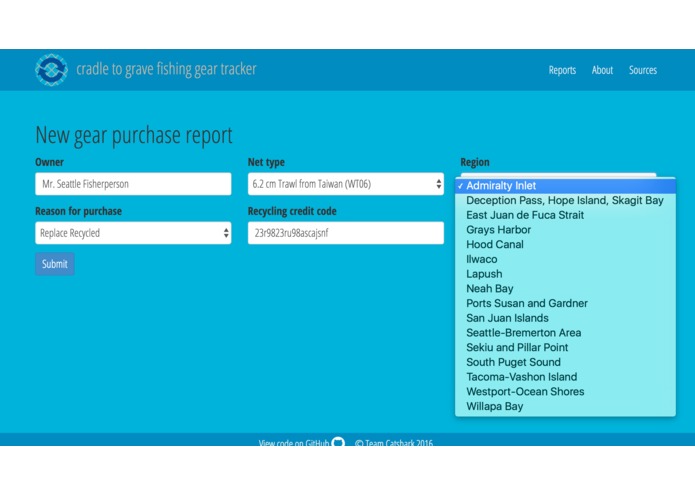Viewport: 695px width, 494px height.
Task: Pick San Juan Islands region
Action: (566, 318)
